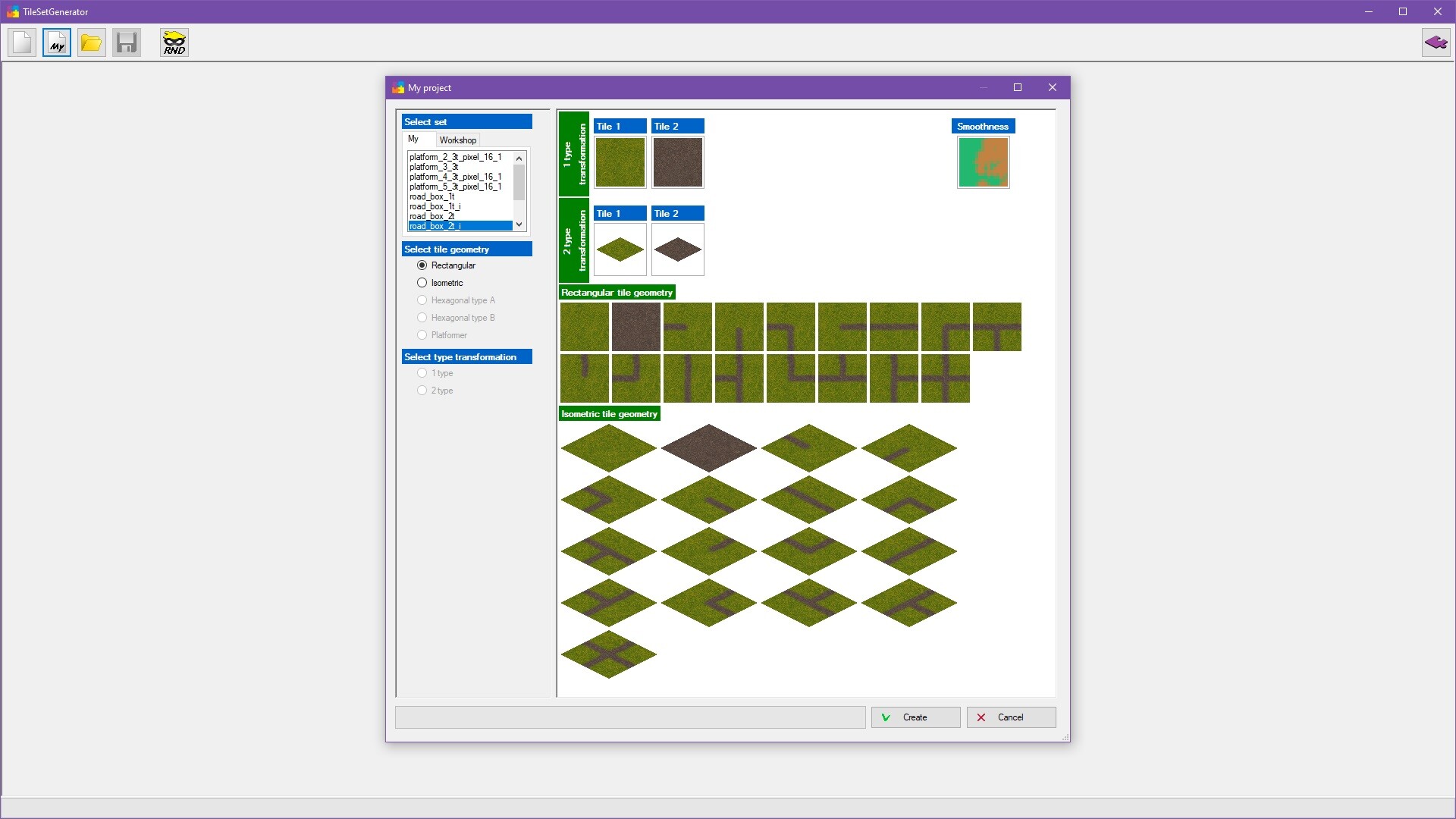Screen dimensions: 1456x819
Task: Click the Cancel button
Action: click(x=1010, y=717)
